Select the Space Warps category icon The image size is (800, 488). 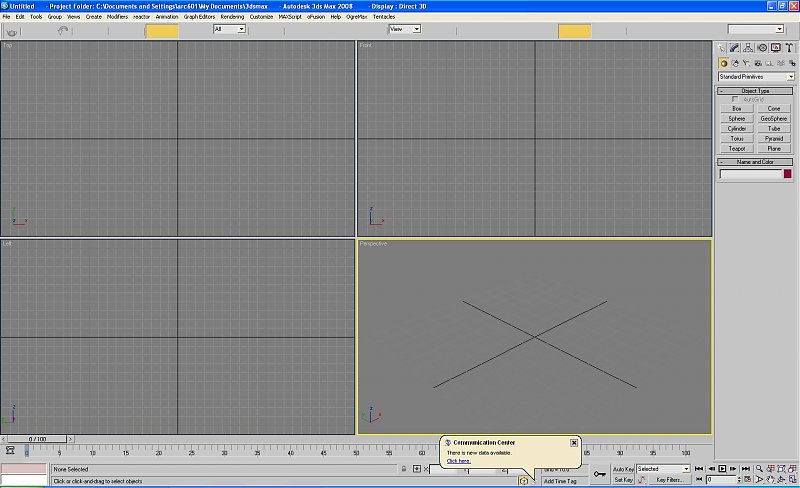click(781, 63)
